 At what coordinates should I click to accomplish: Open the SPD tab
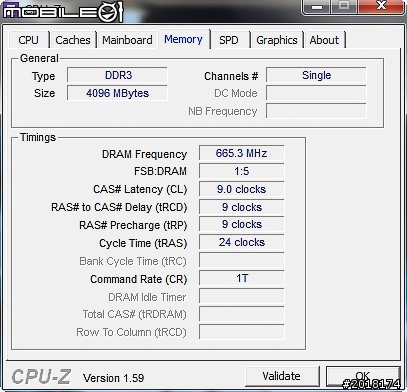pyautogui.click(x=229, y=40)
